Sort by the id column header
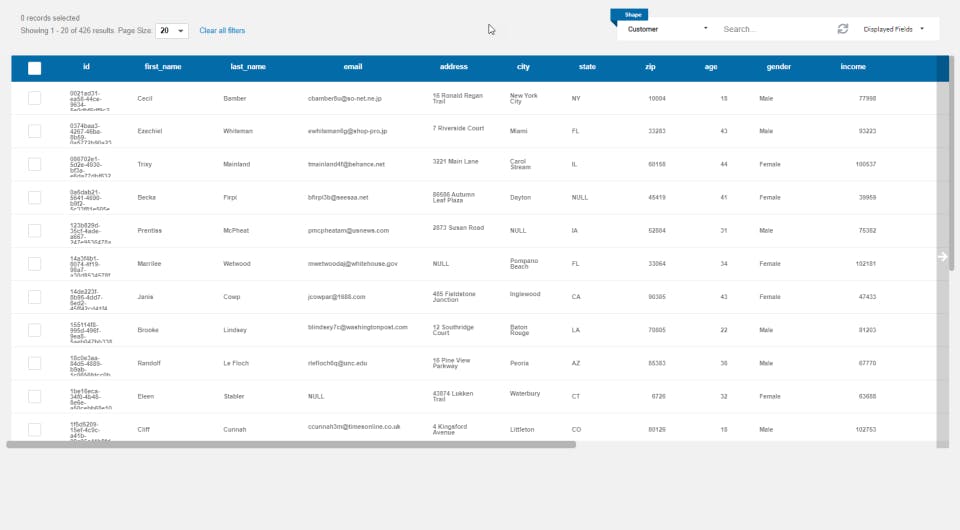 (86, 67)
